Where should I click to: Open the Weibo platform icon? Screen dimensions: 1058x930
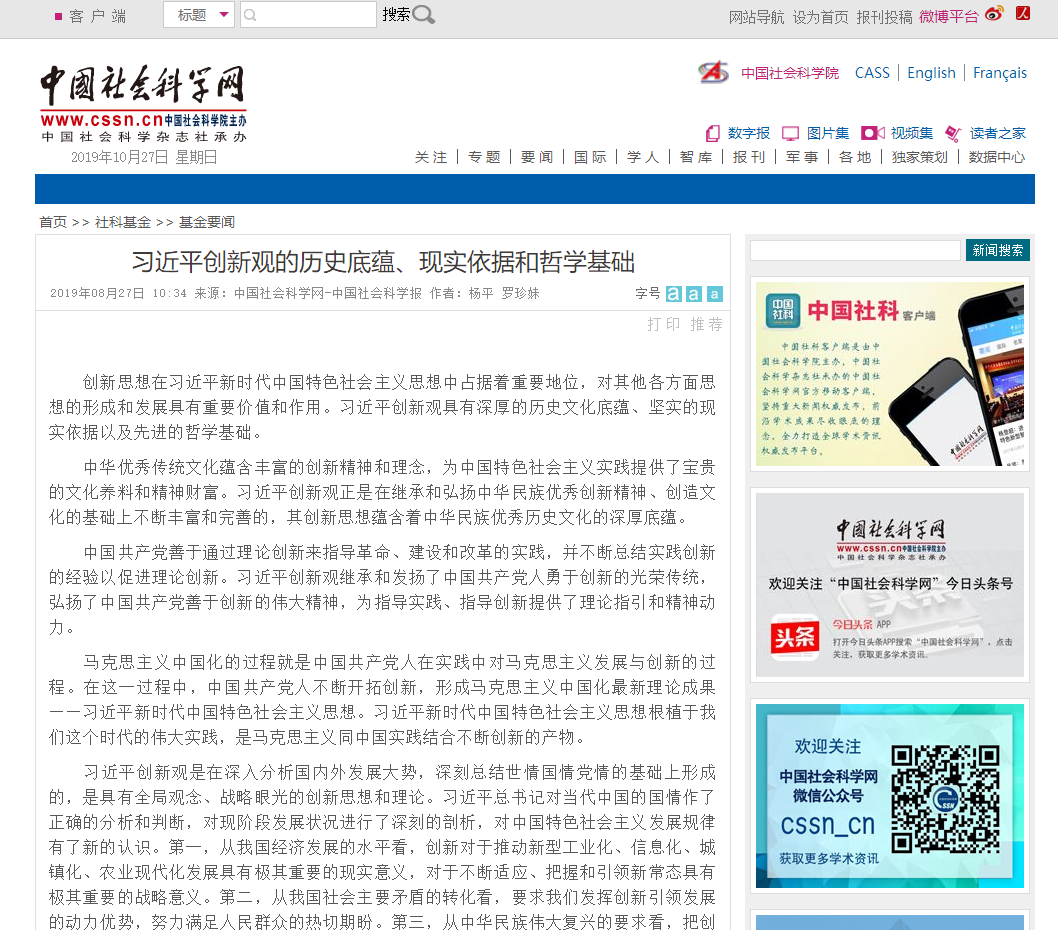pos(993,14)
